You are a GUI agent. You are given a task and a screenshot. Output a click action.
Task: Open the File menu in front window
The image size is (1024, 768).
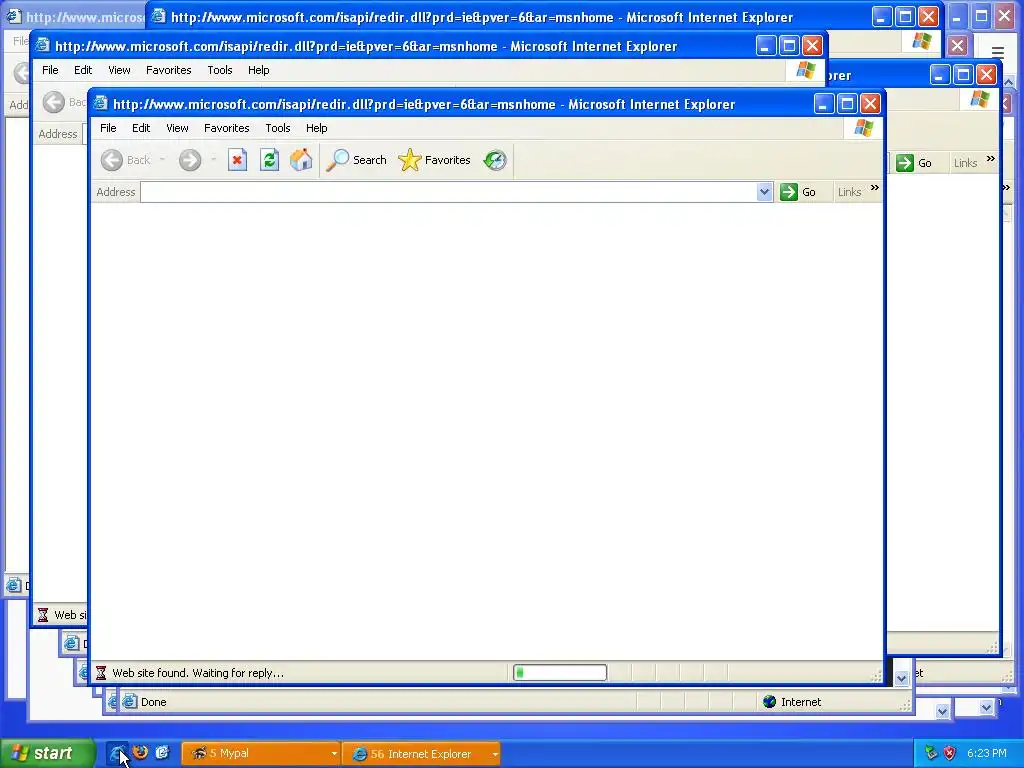[x=108, y=128]
